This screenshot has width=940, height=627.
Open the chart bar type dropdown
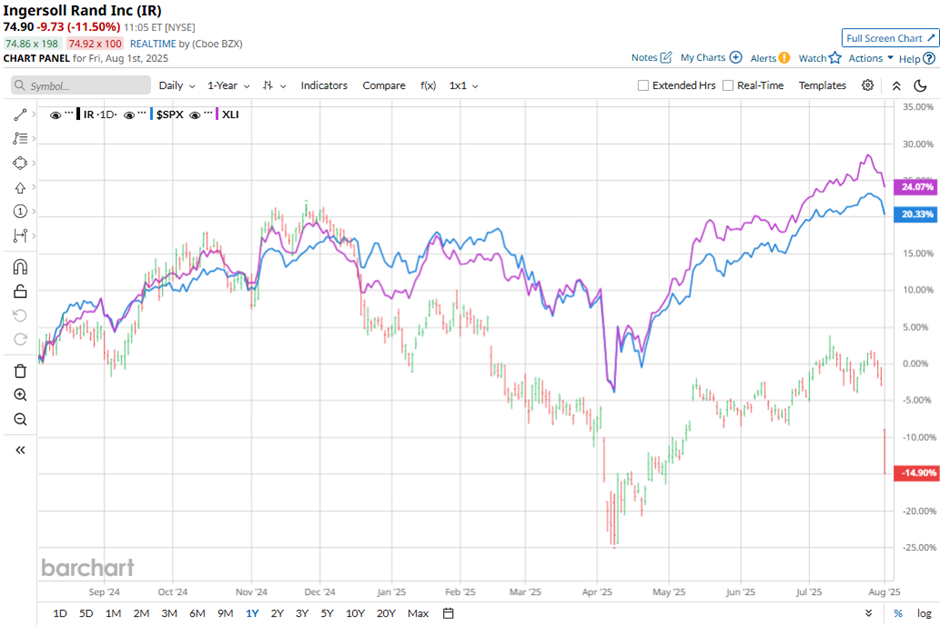(274, 86)
